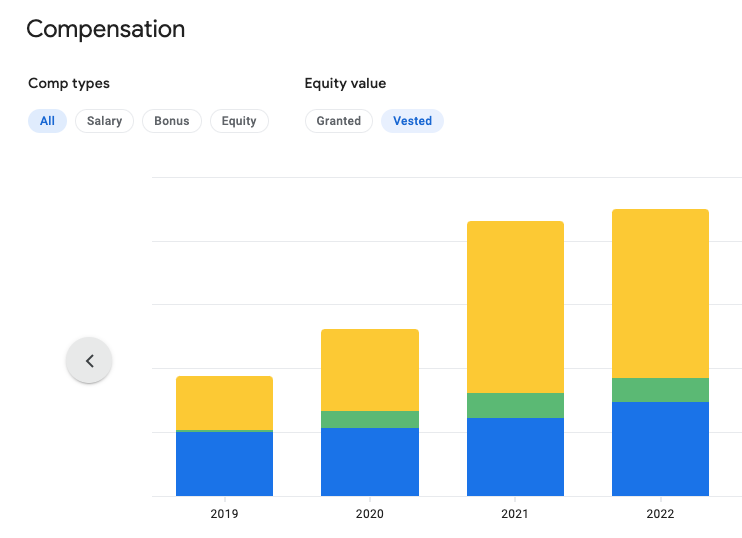Filter compensation by Salary chip
This screenshot has height=538, width=742.
point(104,121)
